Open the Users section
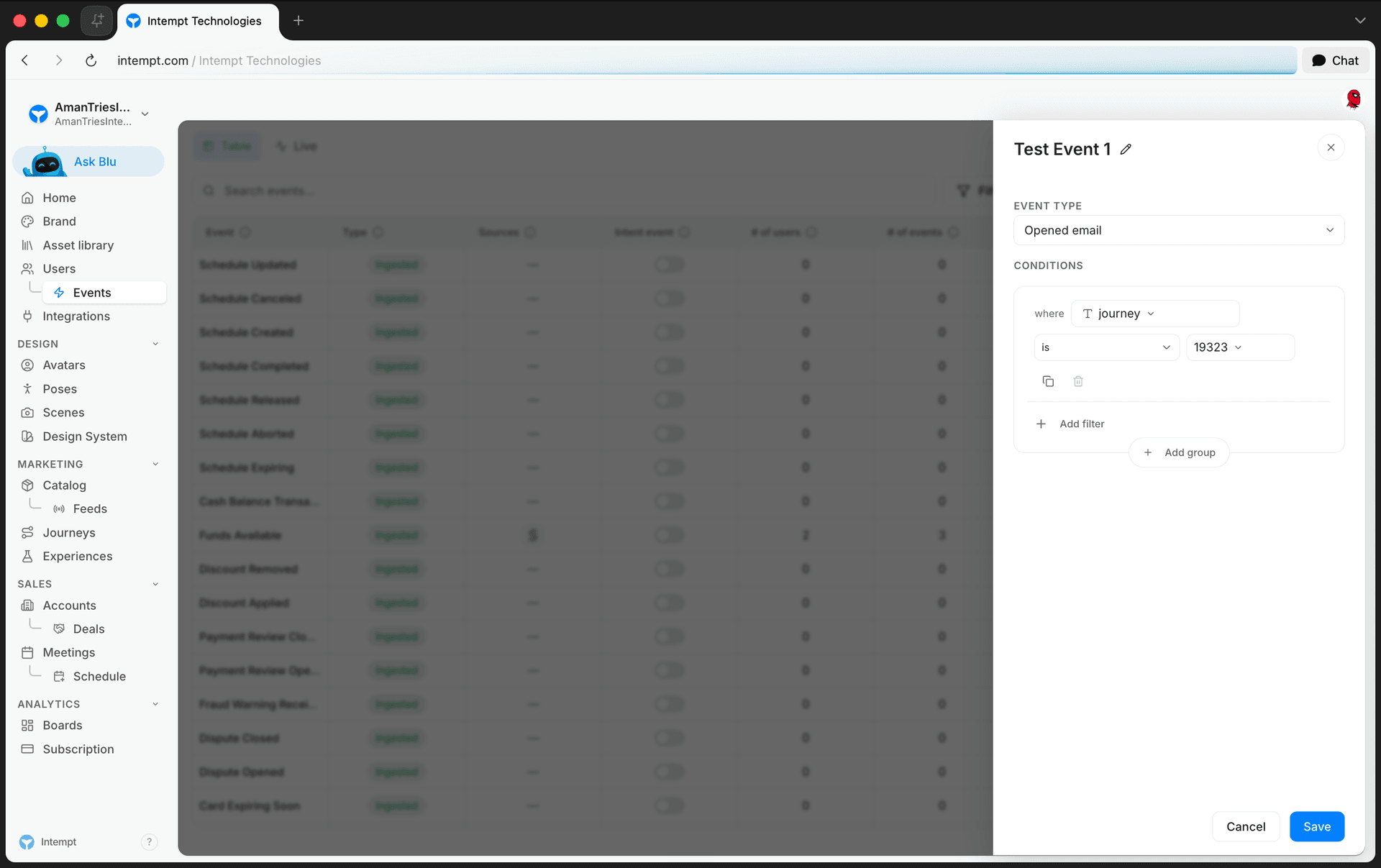This screenshot has width=1381, height=868. point(59,269)
